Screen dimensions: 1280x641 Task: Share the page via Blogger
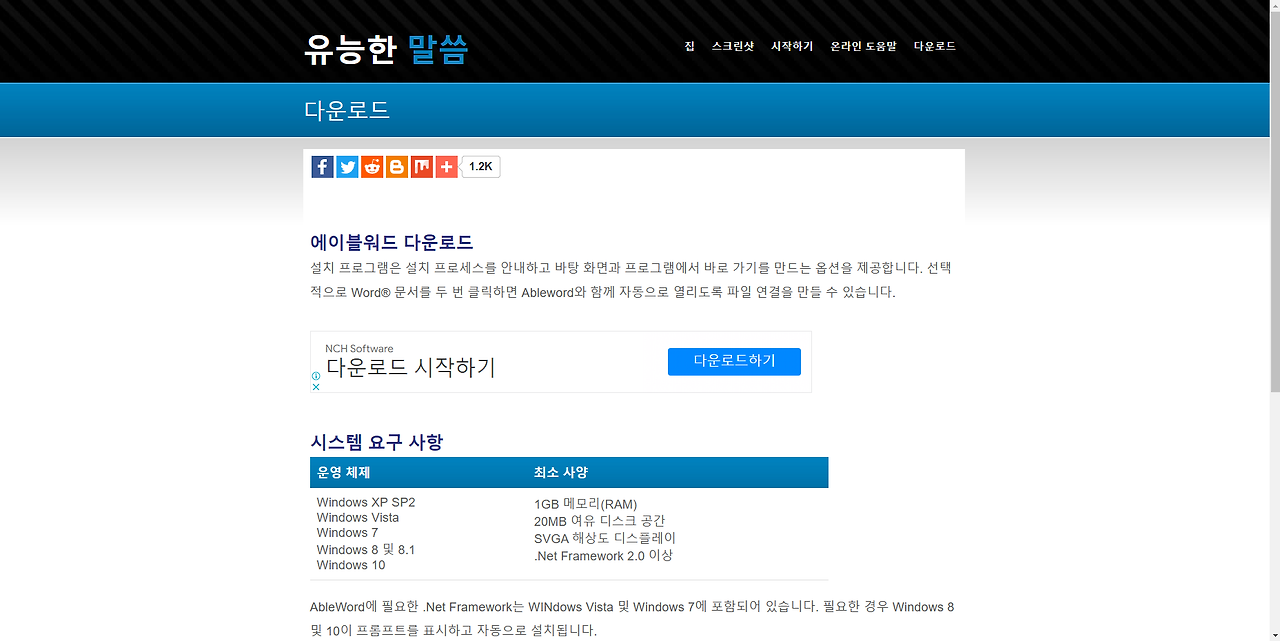pyautogui.click(x=396, y=166)
